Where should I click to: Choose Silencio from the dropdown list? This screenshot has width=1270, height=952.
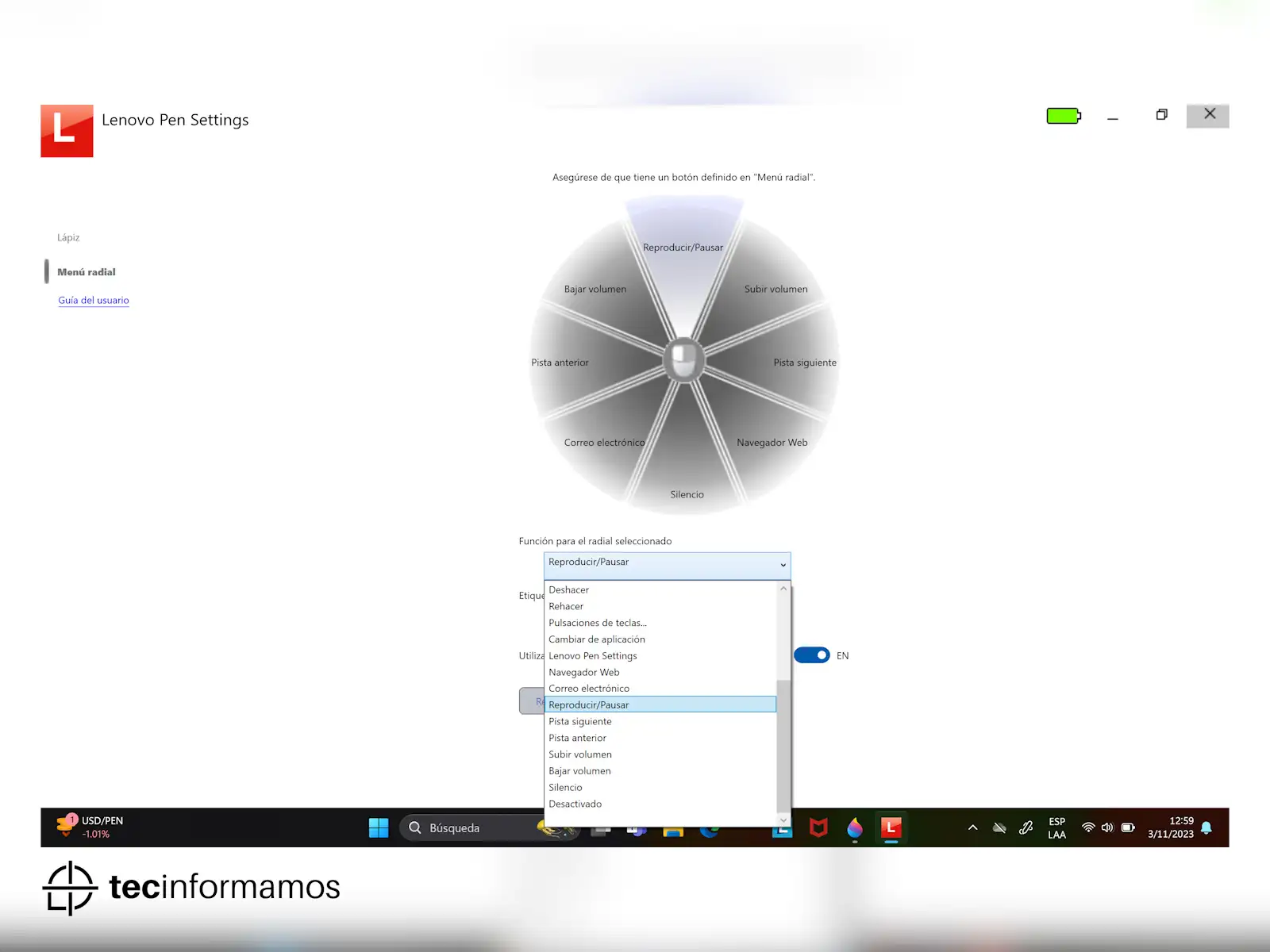(565, 788)
